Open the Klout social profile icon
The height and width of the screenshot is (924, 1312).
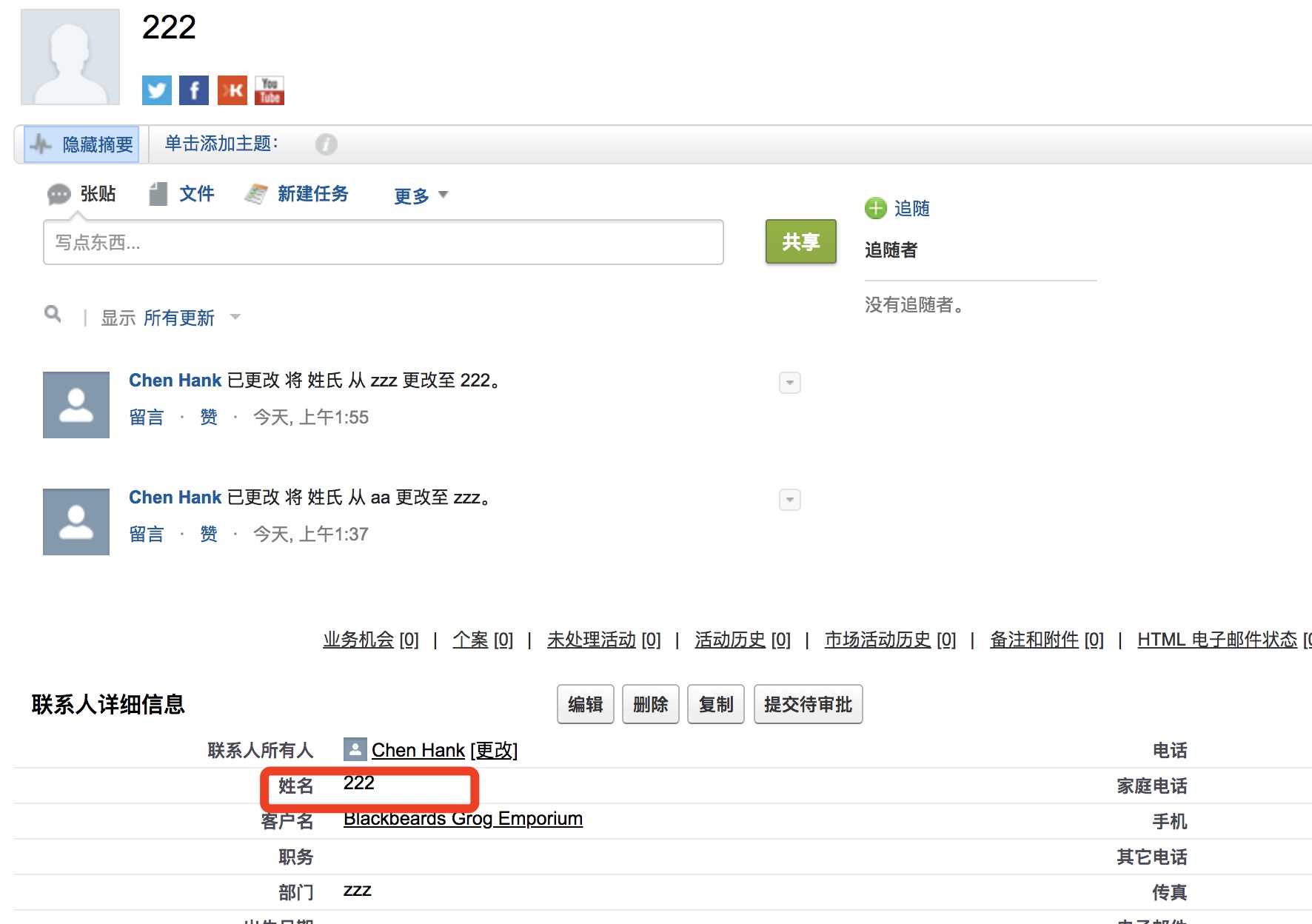(x=232, y=90)
